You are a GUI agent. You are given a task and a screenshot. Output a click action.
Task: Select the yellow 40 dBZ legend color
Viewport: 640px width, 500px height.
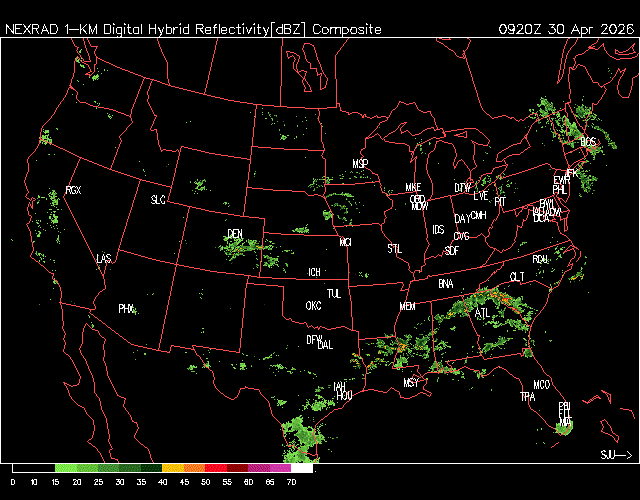tap(172, 467)
